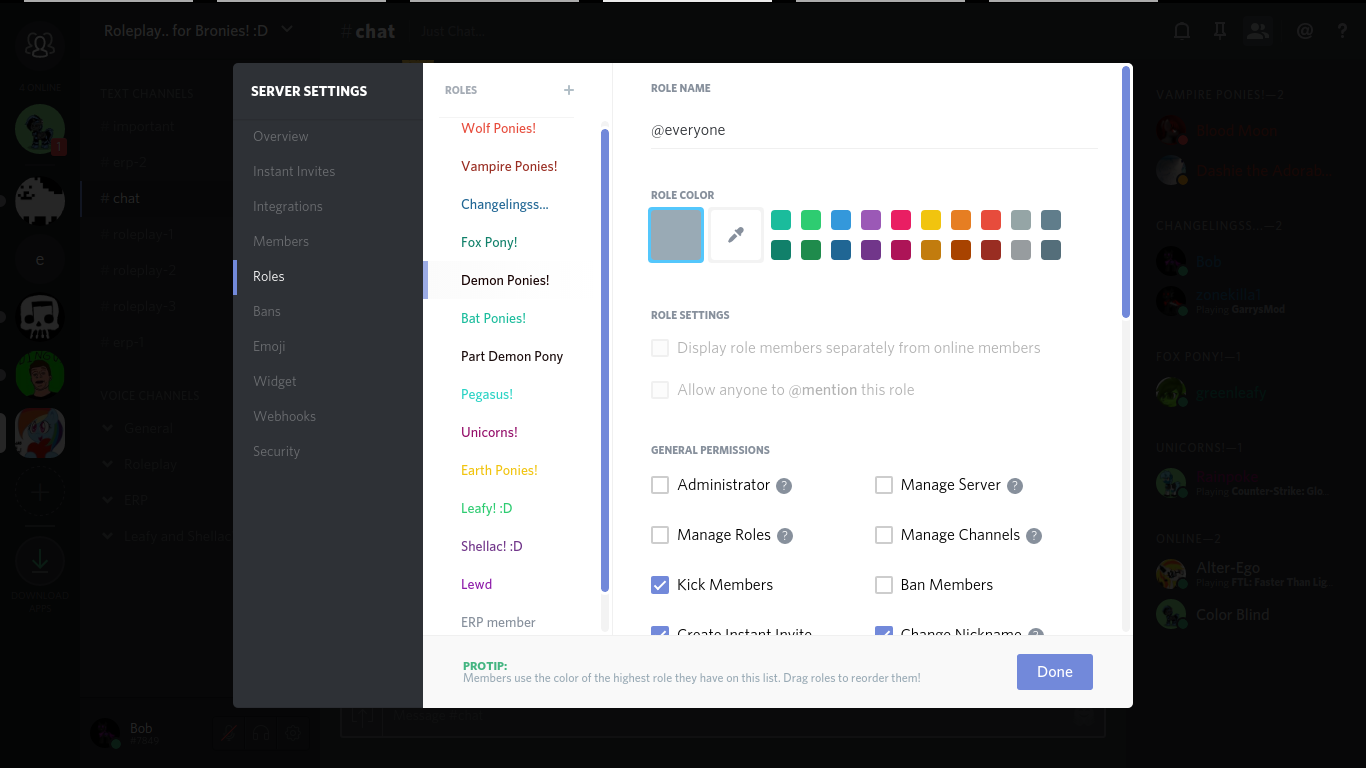Open the custom color eyedropper picker

point(736,235)
